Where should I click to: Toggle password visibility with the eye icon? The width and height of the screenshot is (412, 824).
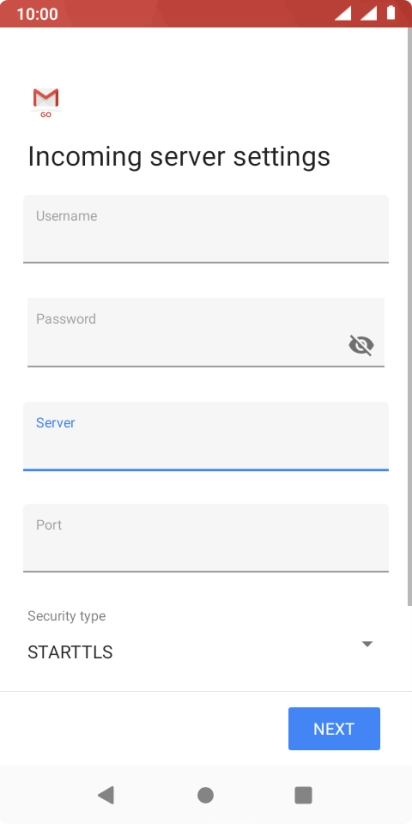coord(362,345)
